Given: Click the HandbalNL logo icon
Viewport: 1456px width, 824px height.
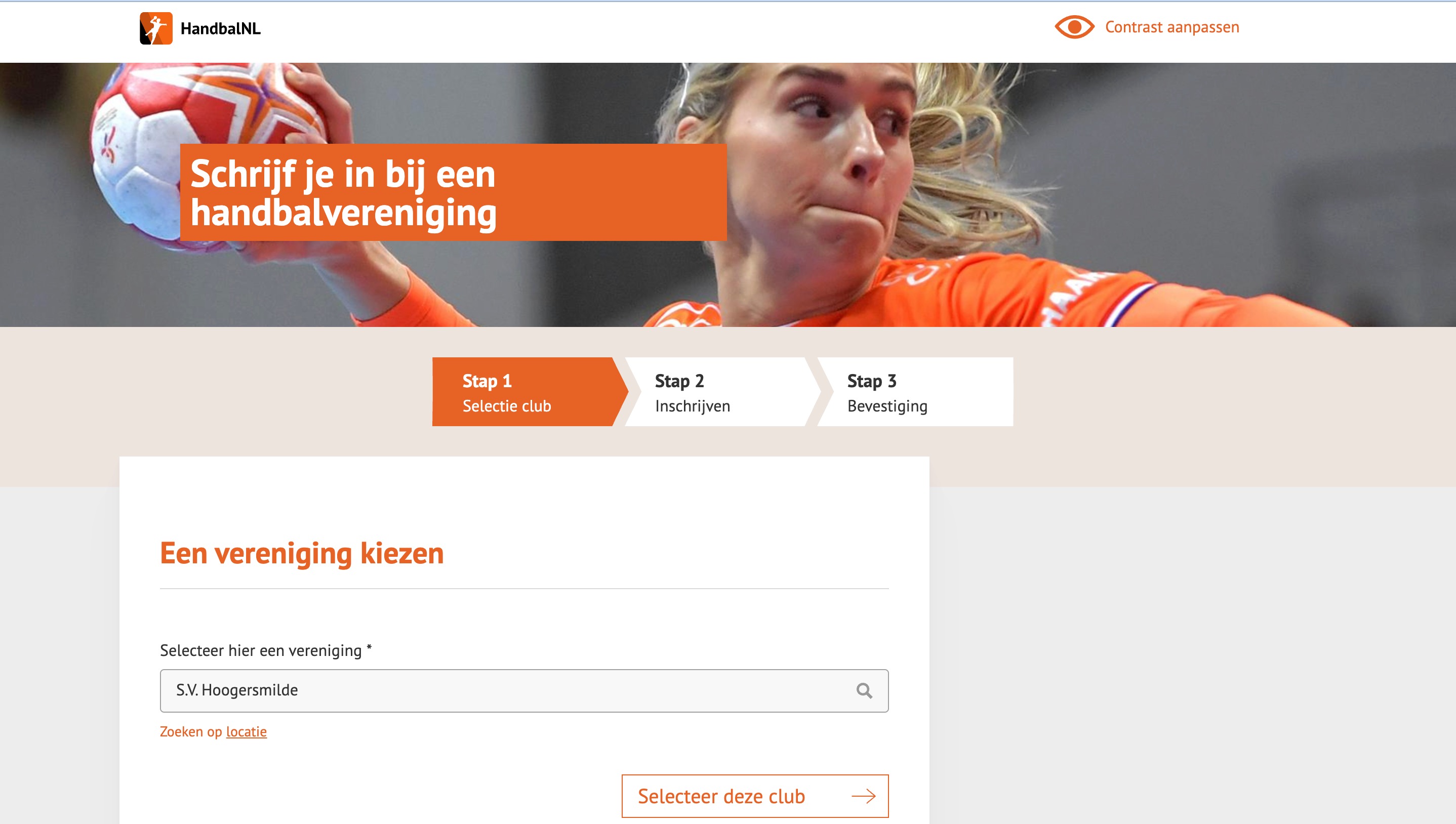Looking at the screenshot, I should point(155,28).
